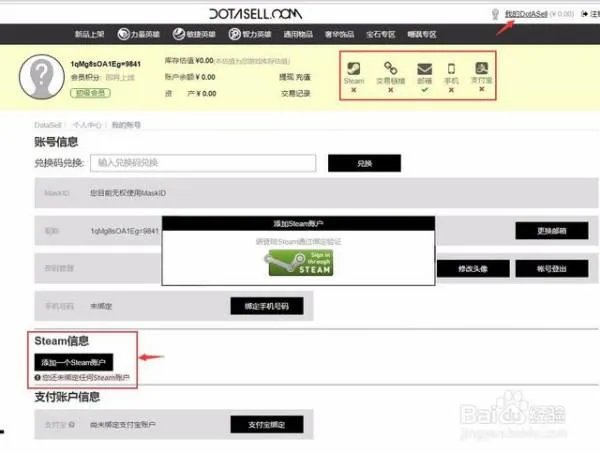This screenshot has height=454, width=600.
Task: Click the 更换邮箱 change email button
Action: pos(552,230)
